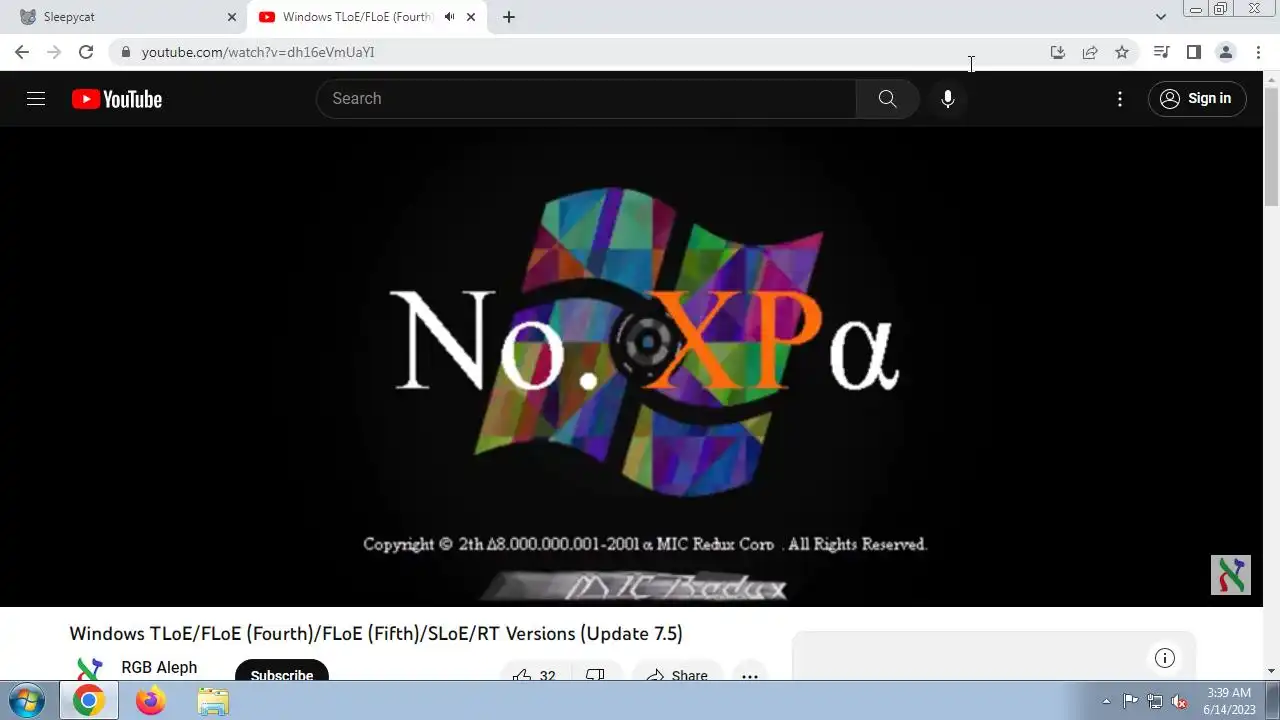1280x720 pixels.
Task: Open a new browser tab
Action: tap(509, 17)
